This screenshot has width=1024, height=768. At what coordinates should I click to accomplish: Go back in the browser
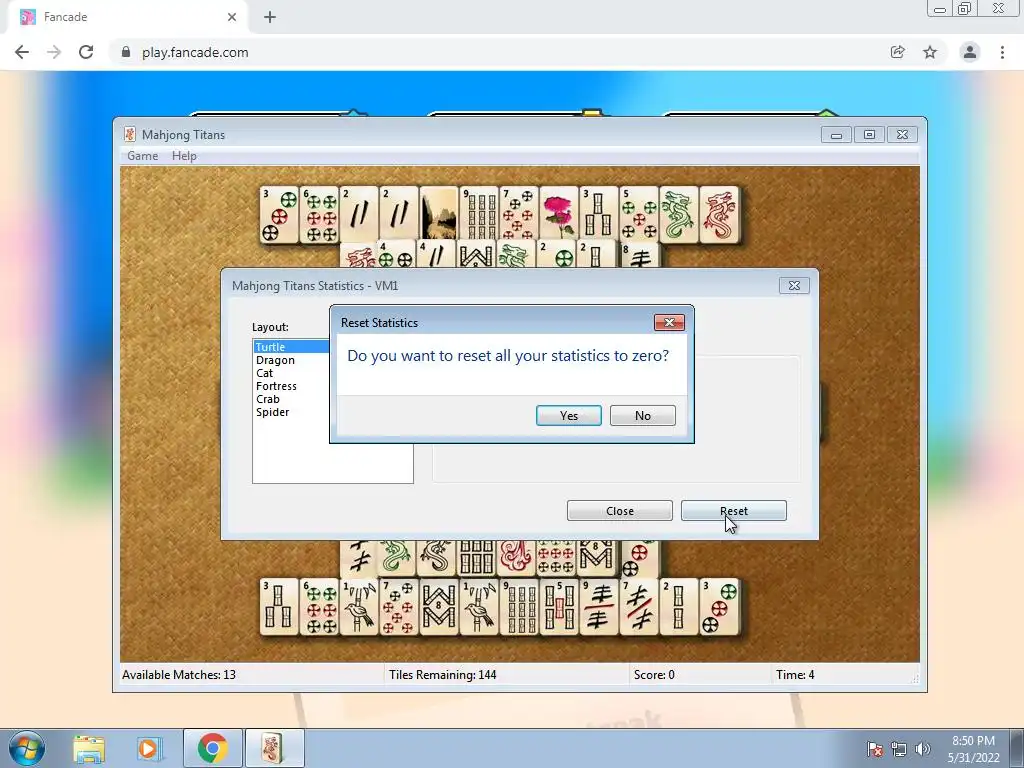pyautogui.click(x=22, y=52)
